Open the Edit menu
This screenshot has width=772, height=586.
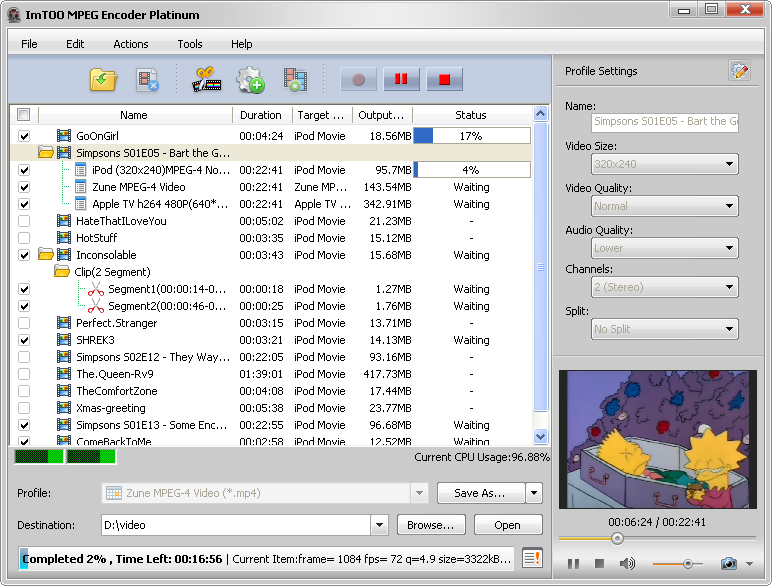(x=75, y=44)
